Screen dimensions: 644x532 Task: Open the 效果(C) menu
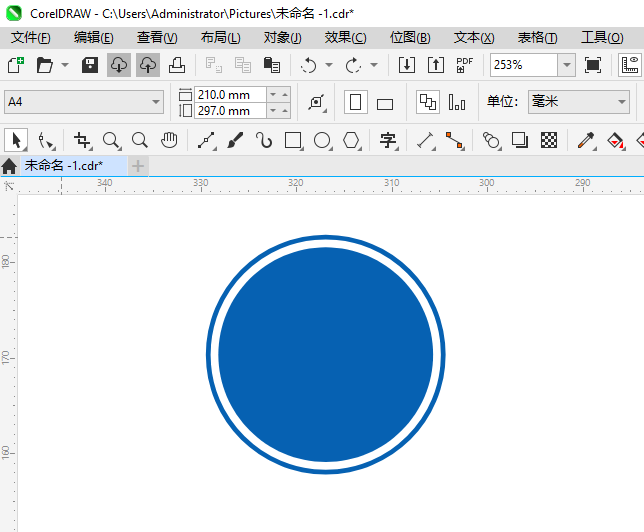click(345, 37)
